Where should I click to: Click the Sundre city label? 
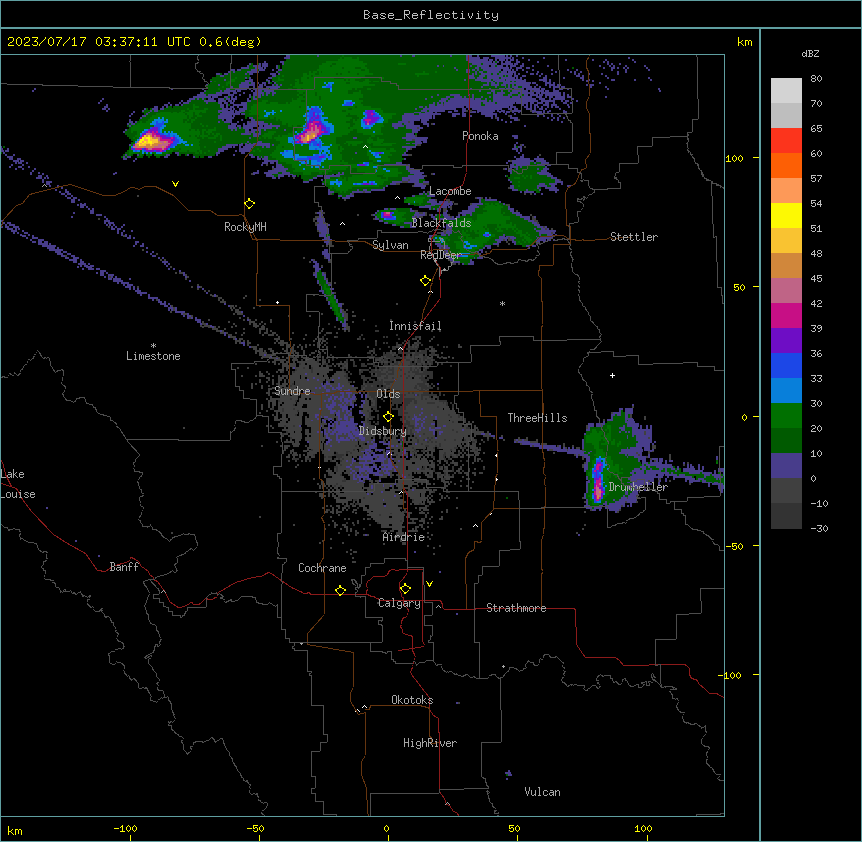(x=292, y=391)
